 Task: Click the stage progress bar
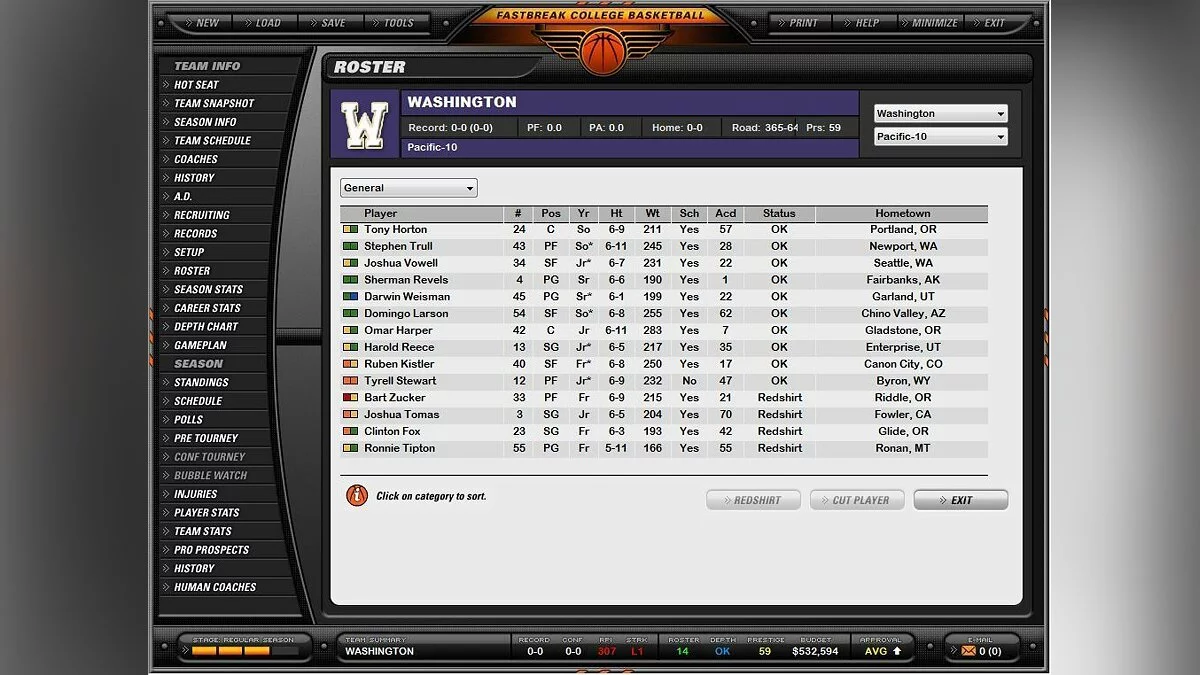click(x=245, y=651)
